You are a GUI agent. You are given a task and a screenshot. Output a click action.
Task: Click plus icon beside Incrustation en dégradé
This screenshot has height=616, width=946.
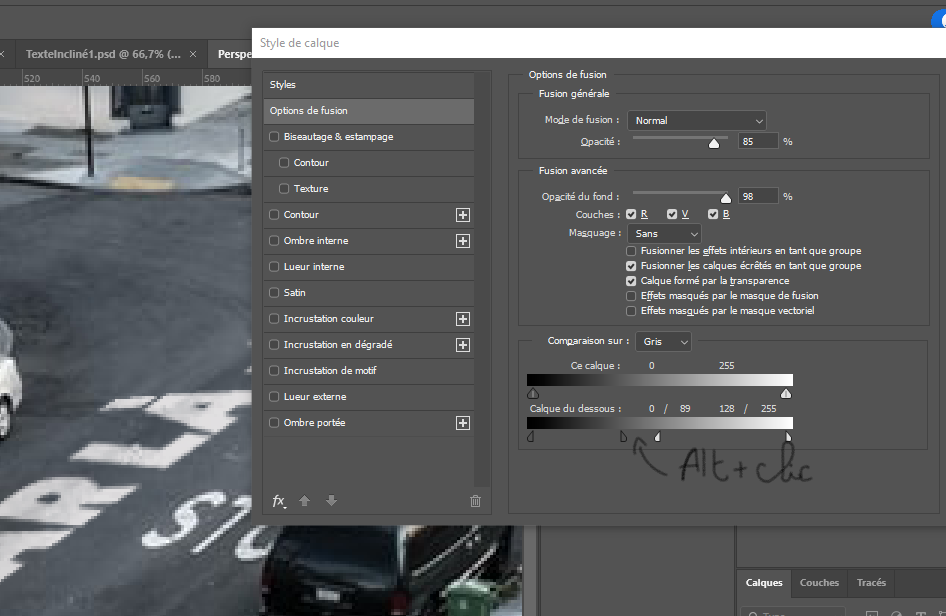click(462, 345)
